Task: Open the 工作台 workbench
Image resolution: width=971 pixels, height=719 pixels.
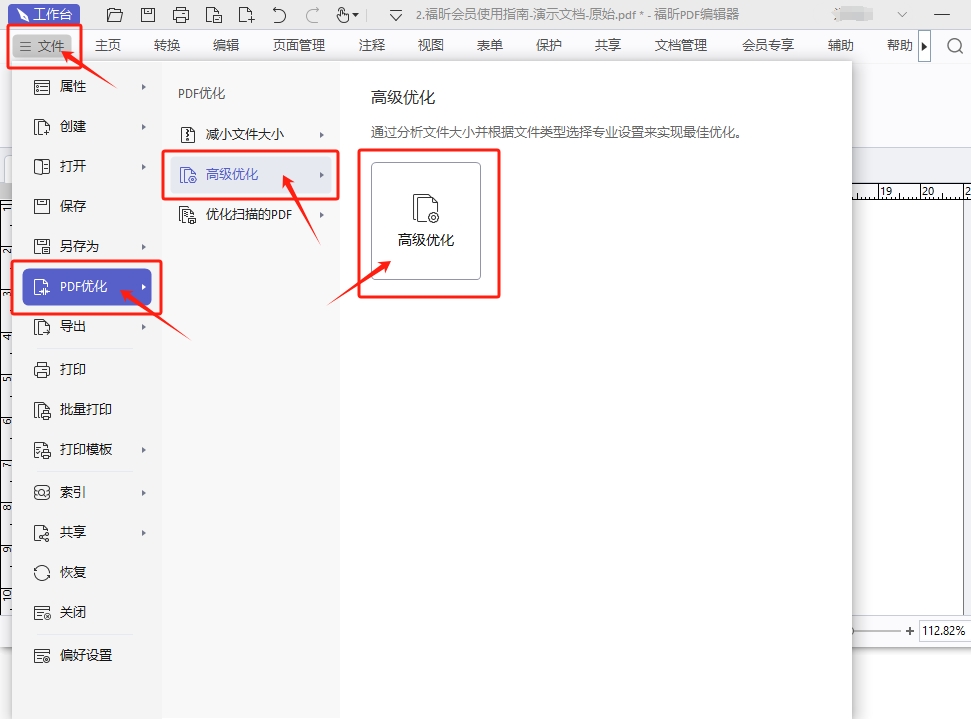Action: click(x=45, y=14)
